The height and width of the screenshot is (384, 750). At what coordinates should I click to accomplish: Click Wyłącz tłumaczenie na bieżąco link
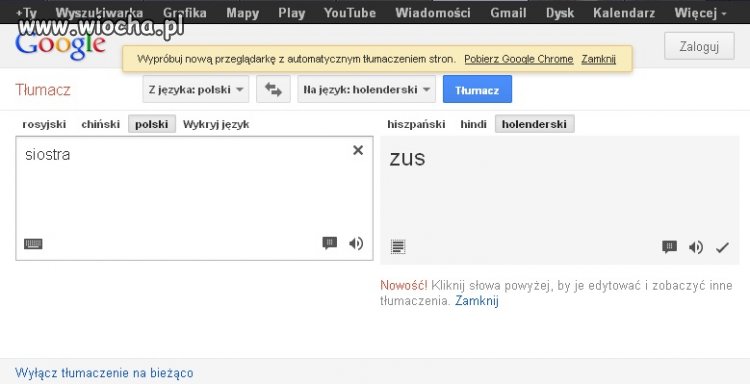(104, 373)
